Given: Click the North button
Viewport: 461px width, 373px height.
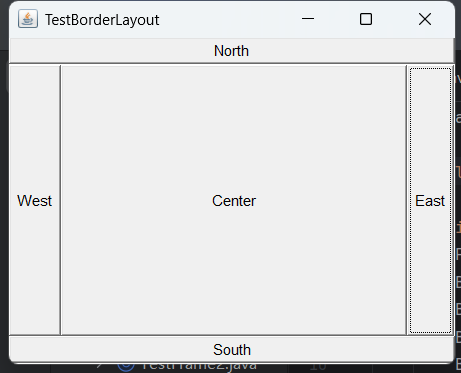Looking at the screenshot, I should pos(232,51).
